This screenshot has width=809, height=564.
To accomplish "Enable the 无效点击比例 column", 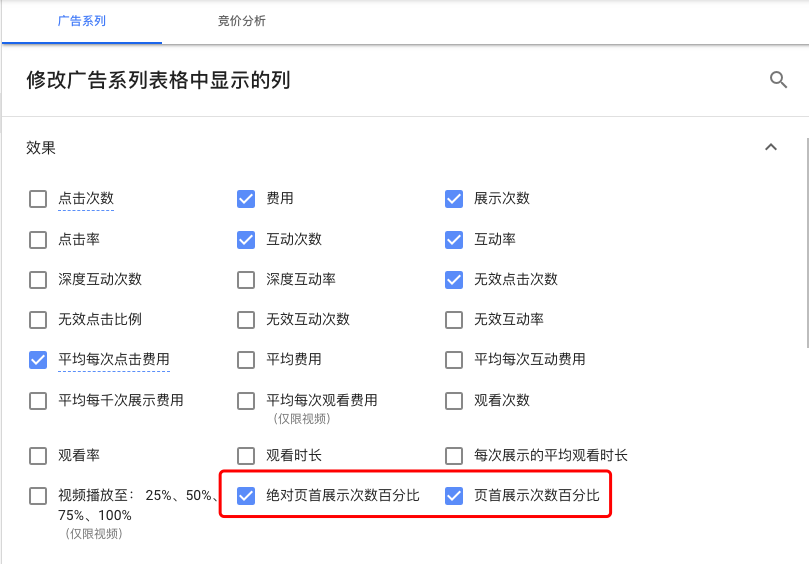I will point(38,320).
